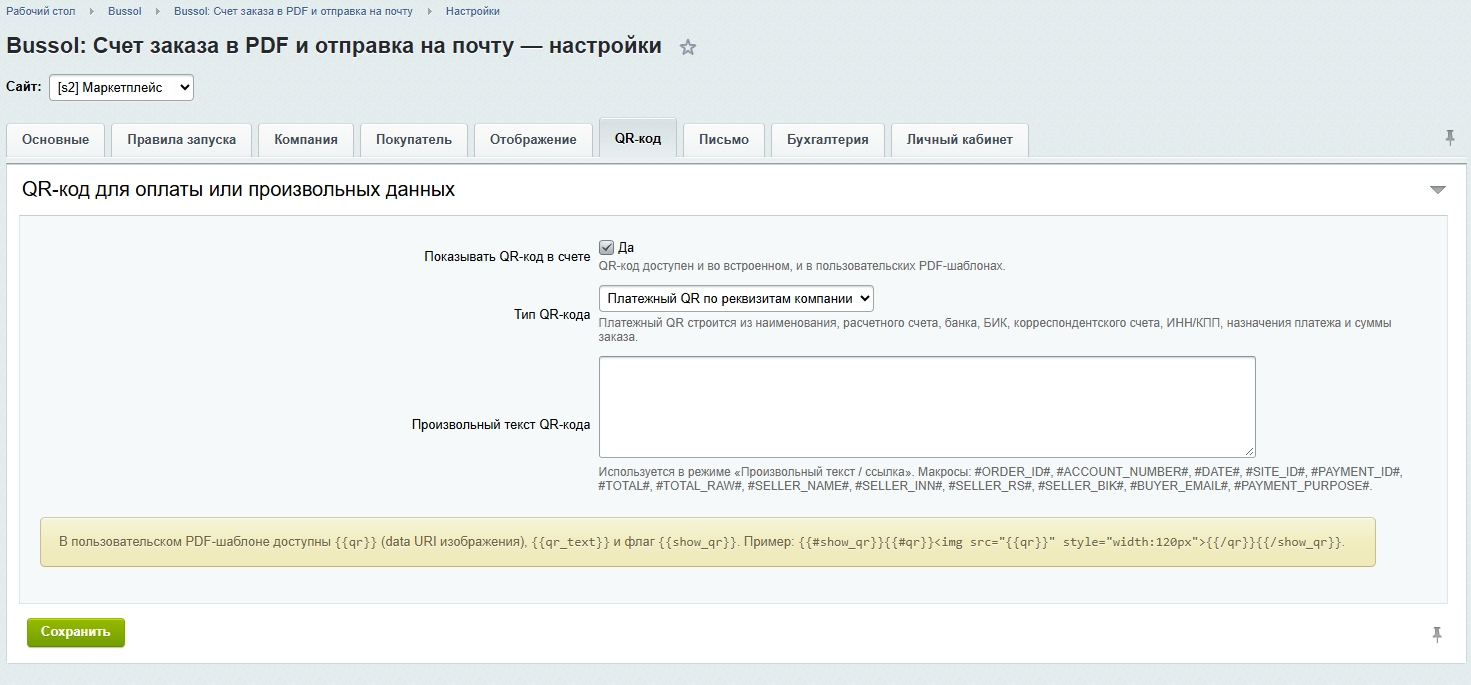Click the Сохранить button

[x=76, y=632]
